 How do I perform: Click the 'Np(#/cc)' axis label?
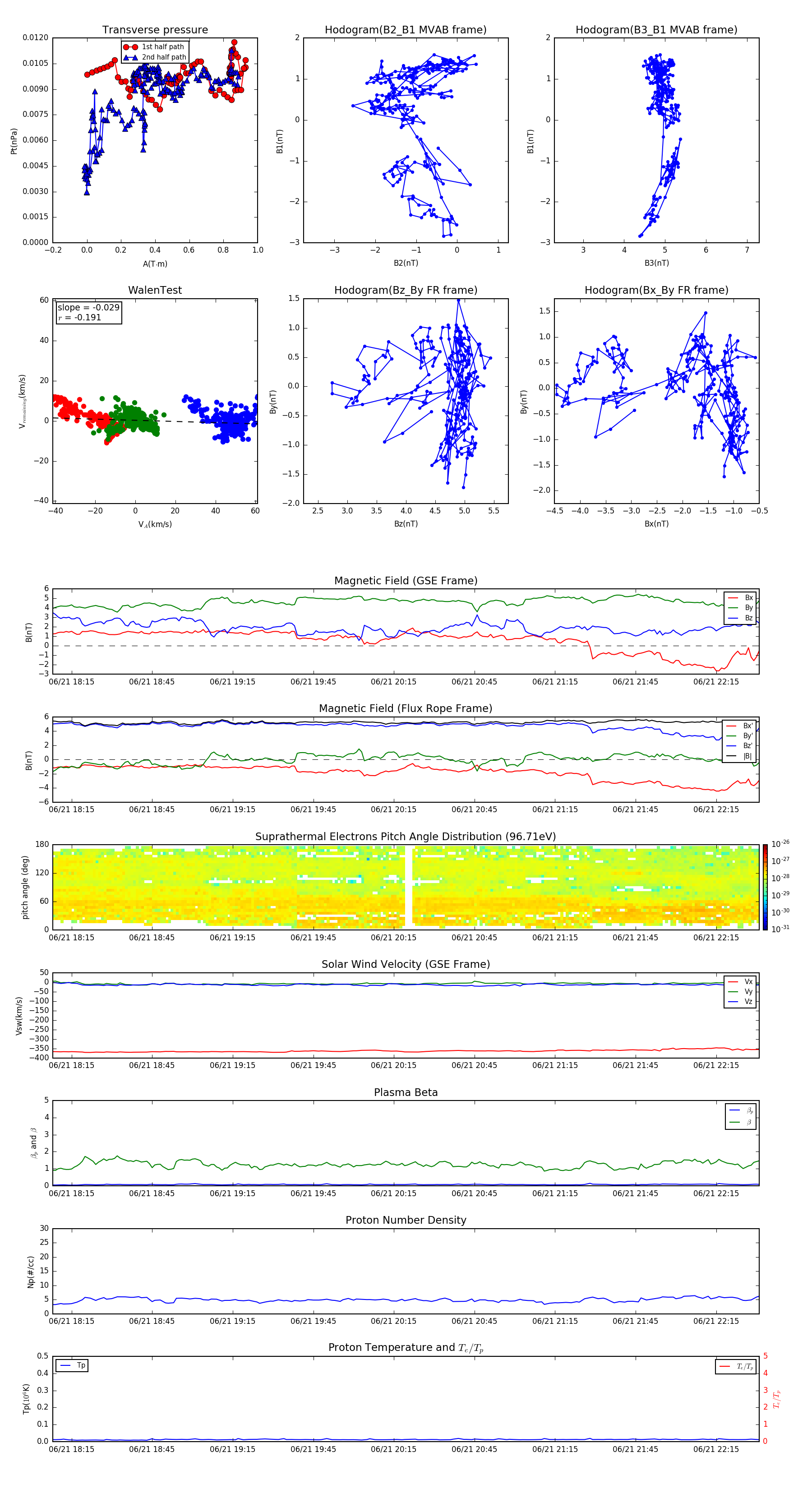click(31, 1272)
